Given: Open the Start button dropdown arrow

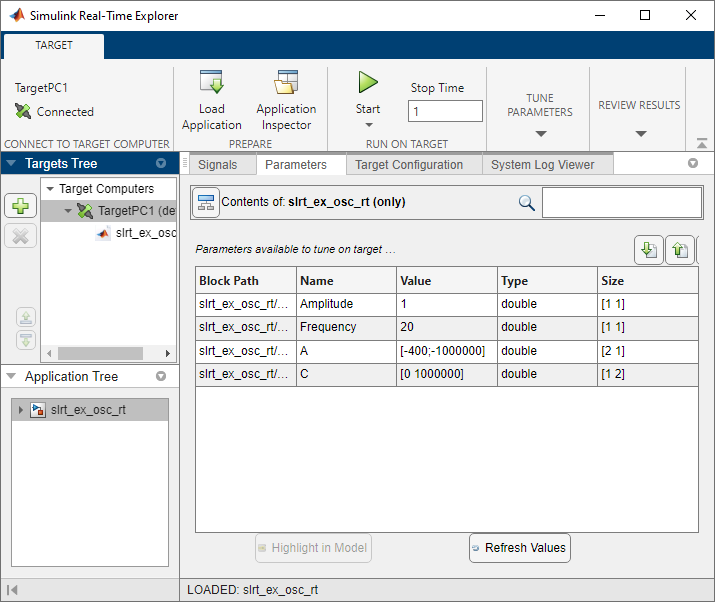Looking at the screenshot, I should coord(368,126).
